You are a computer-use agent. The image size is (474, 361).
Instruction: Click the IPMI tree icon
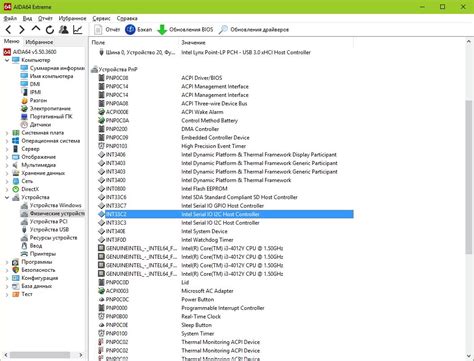click(x=24, y=92)
